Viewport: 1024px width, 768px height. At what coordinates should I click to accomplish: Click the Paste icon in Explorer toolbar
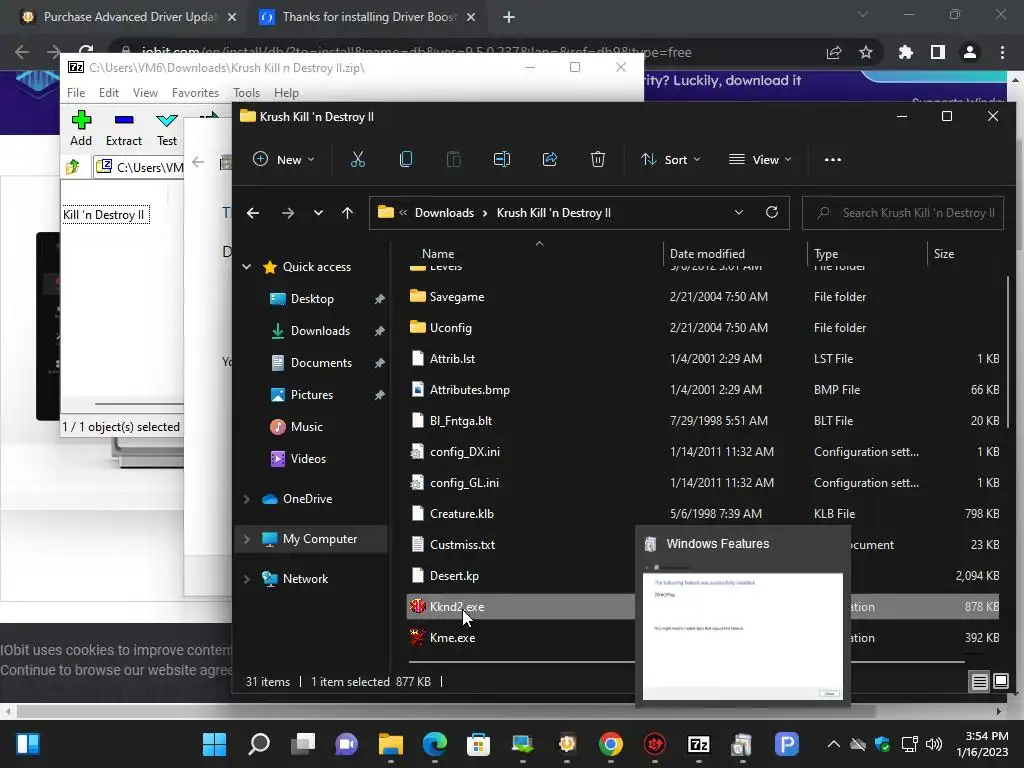[453, 159]
